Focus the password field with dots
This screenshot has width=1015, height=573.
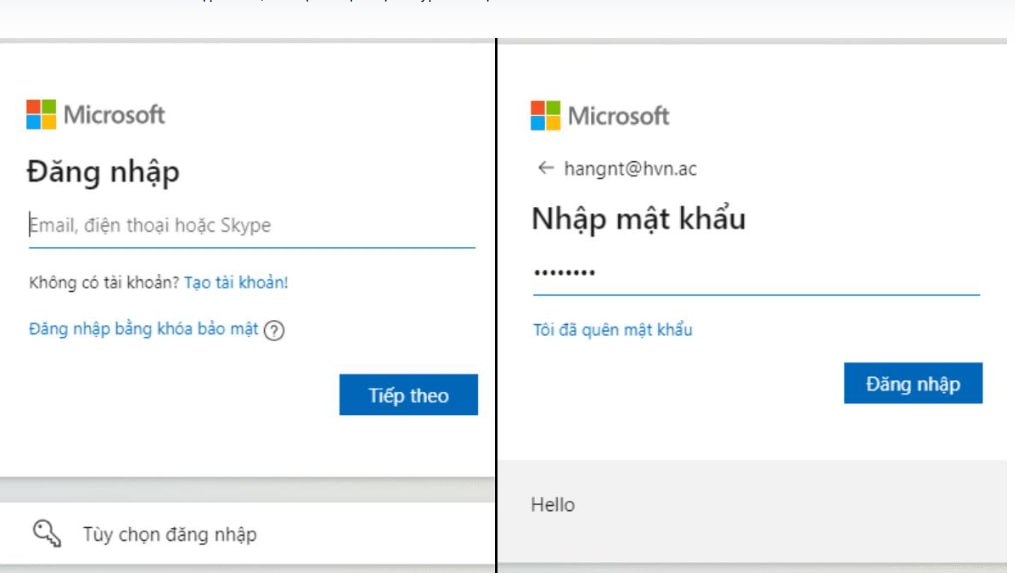(x=755, y=273)
